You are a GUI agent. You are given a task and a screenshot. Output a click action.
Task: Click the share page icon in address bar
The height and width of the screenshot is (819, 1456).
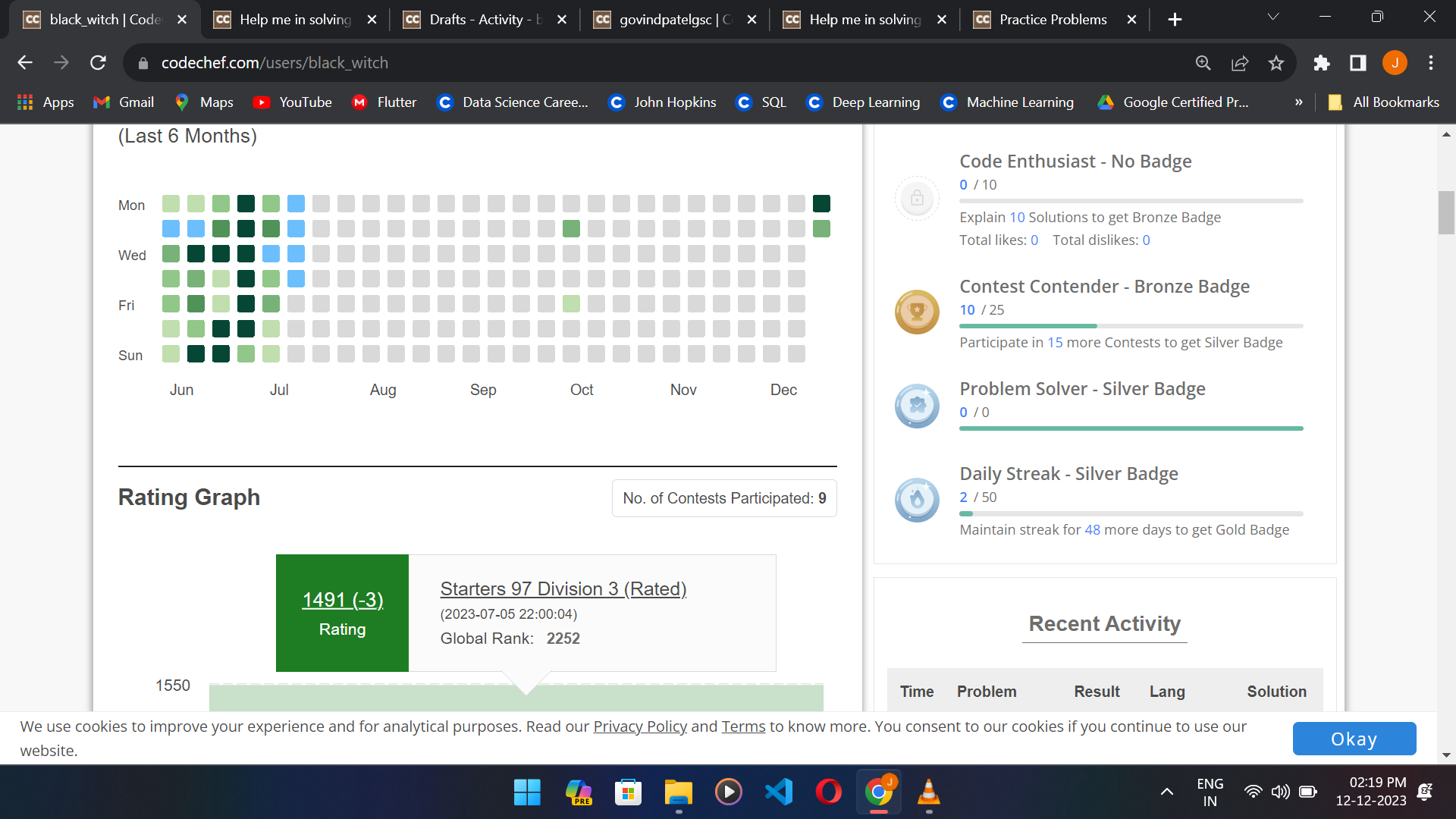pyautogui.click(x=1240, y=63)
